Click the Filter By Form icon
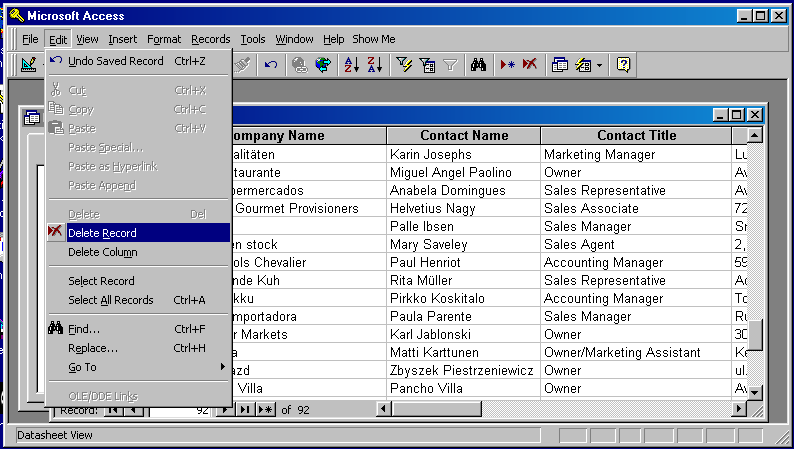The image size is (794, 449). (427, 65)
